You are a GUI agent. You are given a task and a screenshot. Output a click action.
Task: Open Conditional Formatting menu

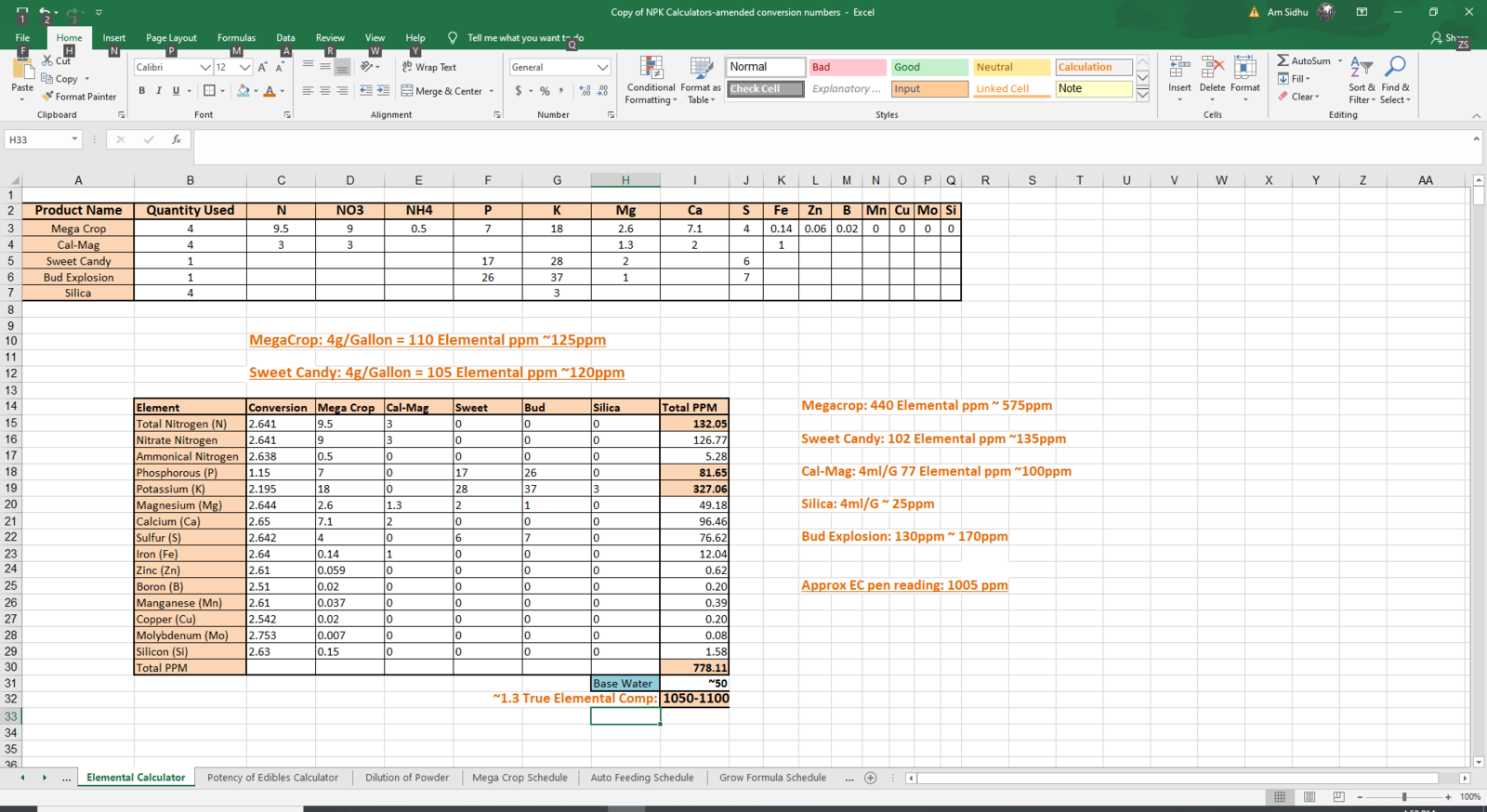coord(651,80)
